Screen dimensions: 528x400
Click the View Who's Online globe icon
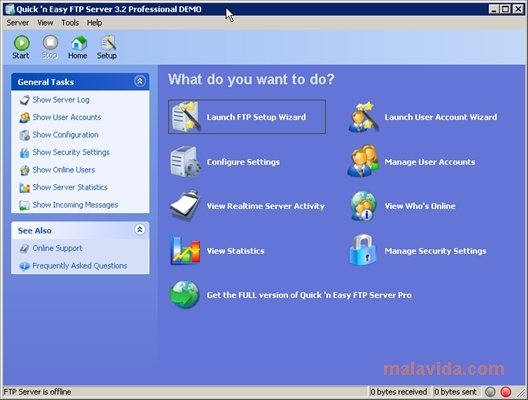click(x=363, y=206)
